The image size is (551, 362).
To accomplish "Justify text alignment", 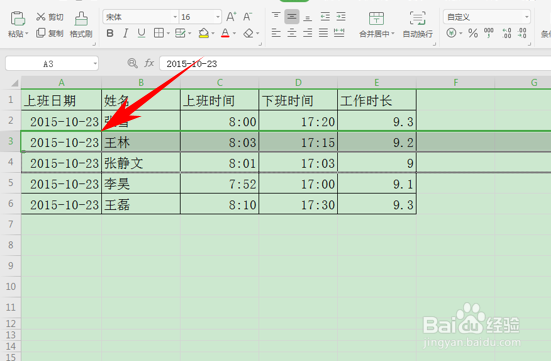I will (x=323, y=33).
